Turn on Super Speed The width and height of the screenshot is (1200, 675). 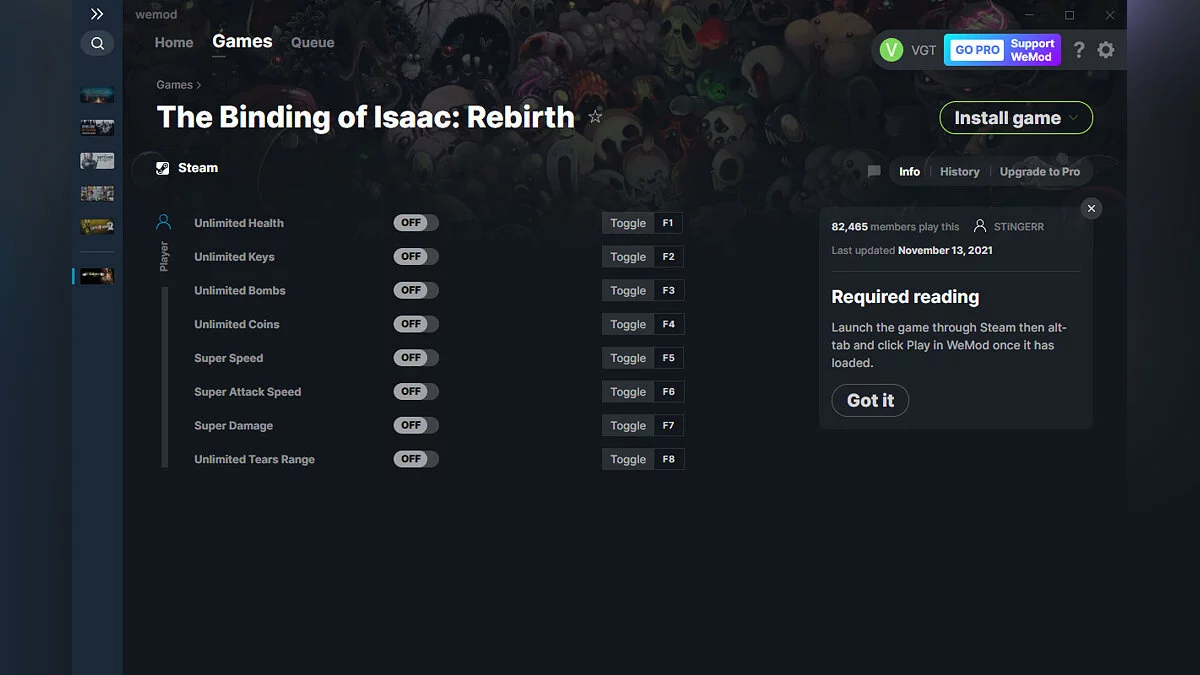pos(415,357)
